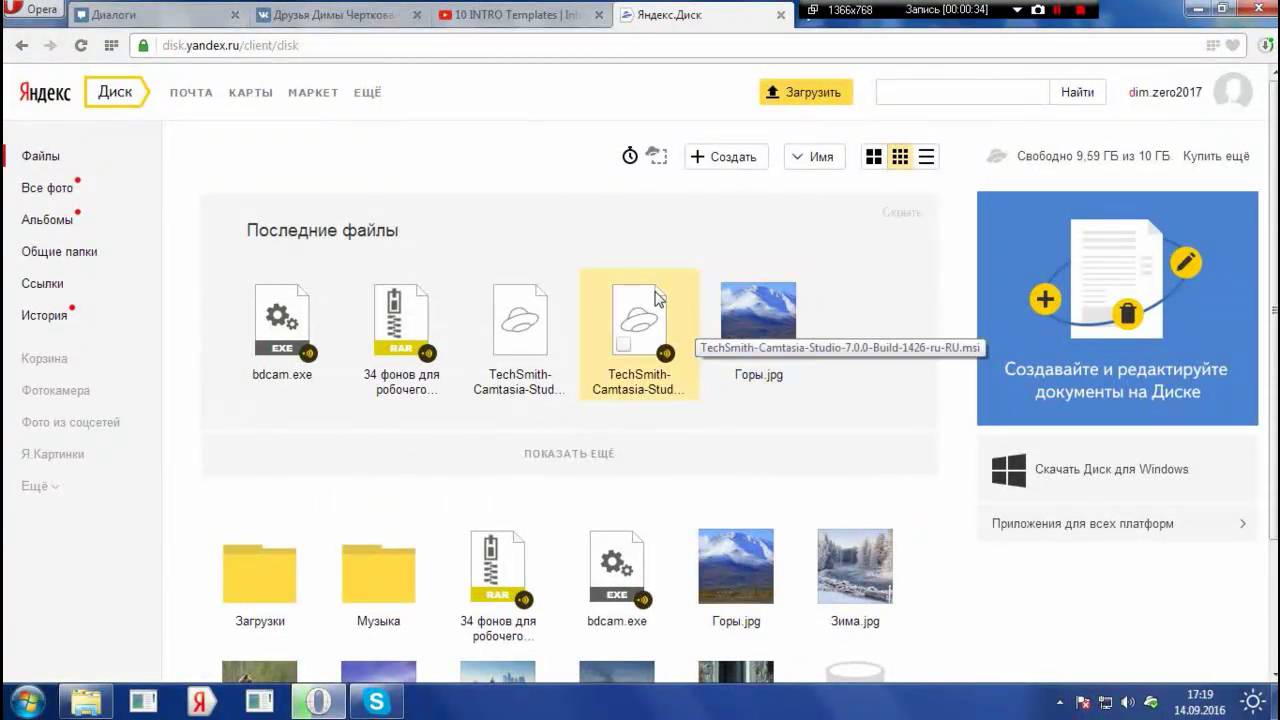Viewport: 1280px width, 720px height.
Task: Click ПОКАЗАТЬ ЕЩЁ to show more files
Action: point(569,454)
